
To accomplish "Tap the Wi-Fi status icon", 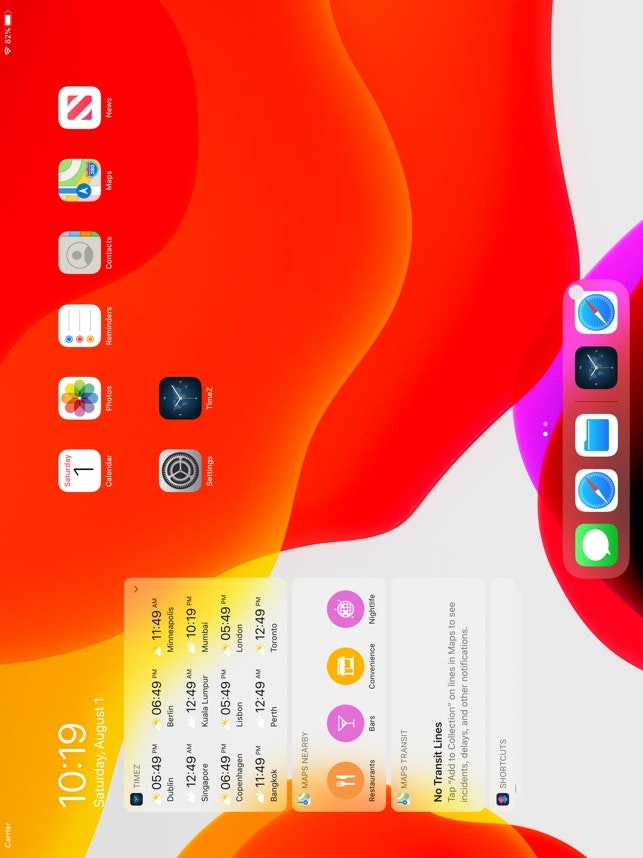I will coord(8,50).
